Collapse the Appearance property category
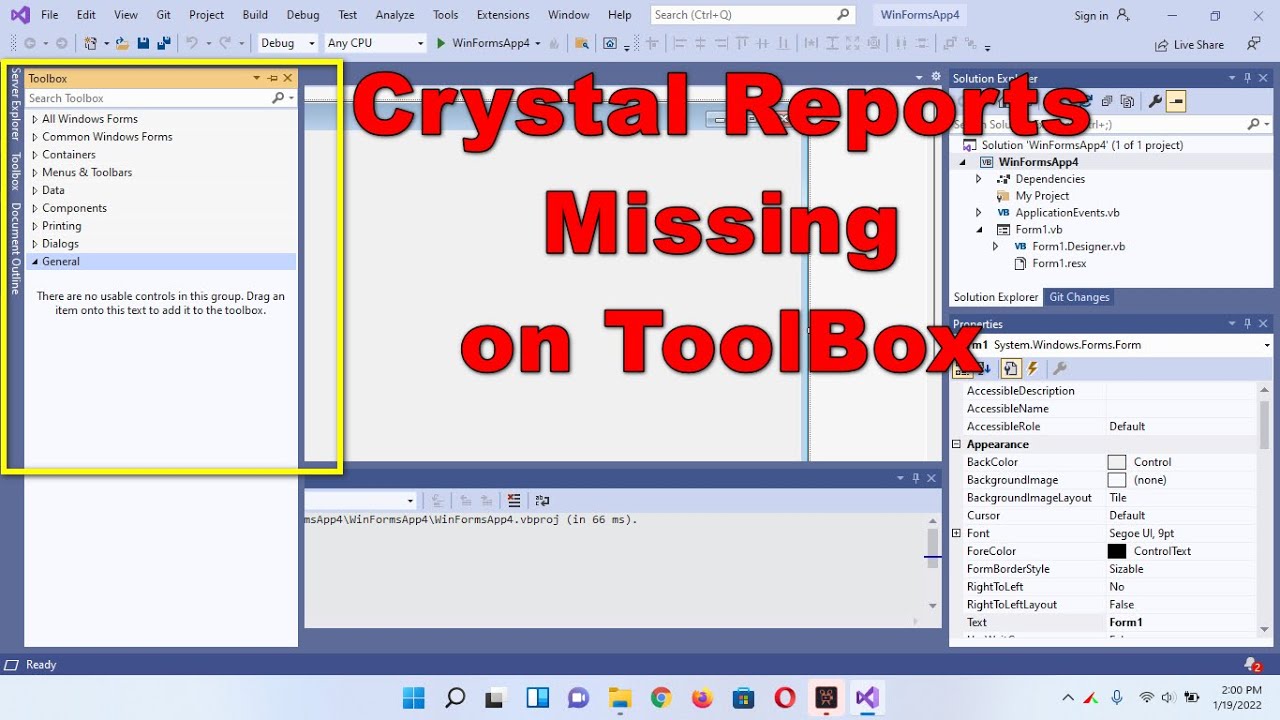 956,444
